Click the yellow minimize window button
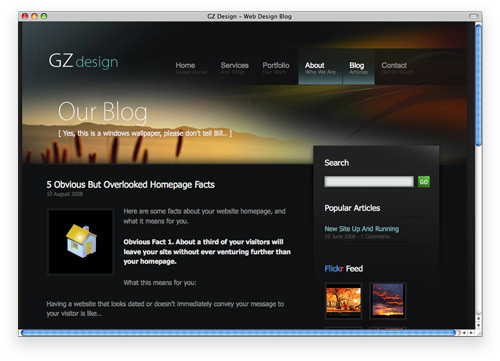The image size is (500, 361). pos(34,16)
